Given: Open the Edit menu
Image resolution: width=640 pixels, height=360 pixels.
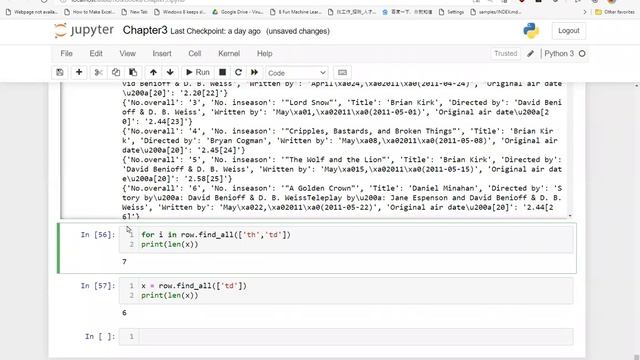Looking at the screenshot, I should tap(96, 53).
